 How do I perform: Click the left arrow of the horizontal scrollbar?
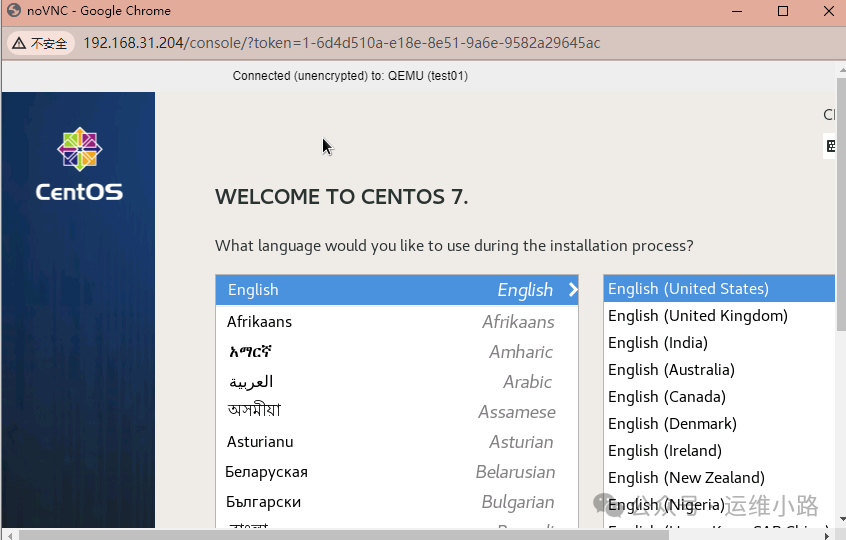[8, 535]
